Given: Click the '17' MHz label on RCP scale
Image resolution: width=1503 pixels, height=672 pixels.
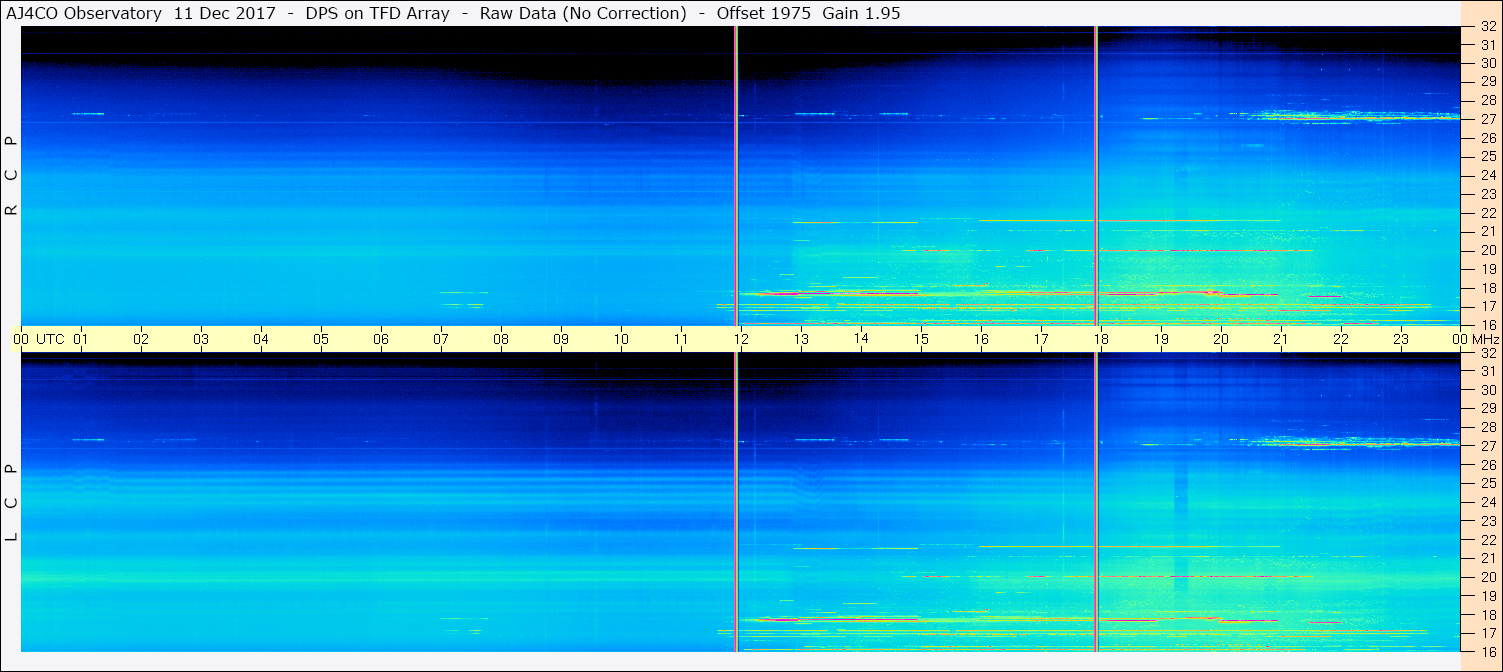Looking at the screenshot, I should pyautogui.click(x=1488, y=307).
